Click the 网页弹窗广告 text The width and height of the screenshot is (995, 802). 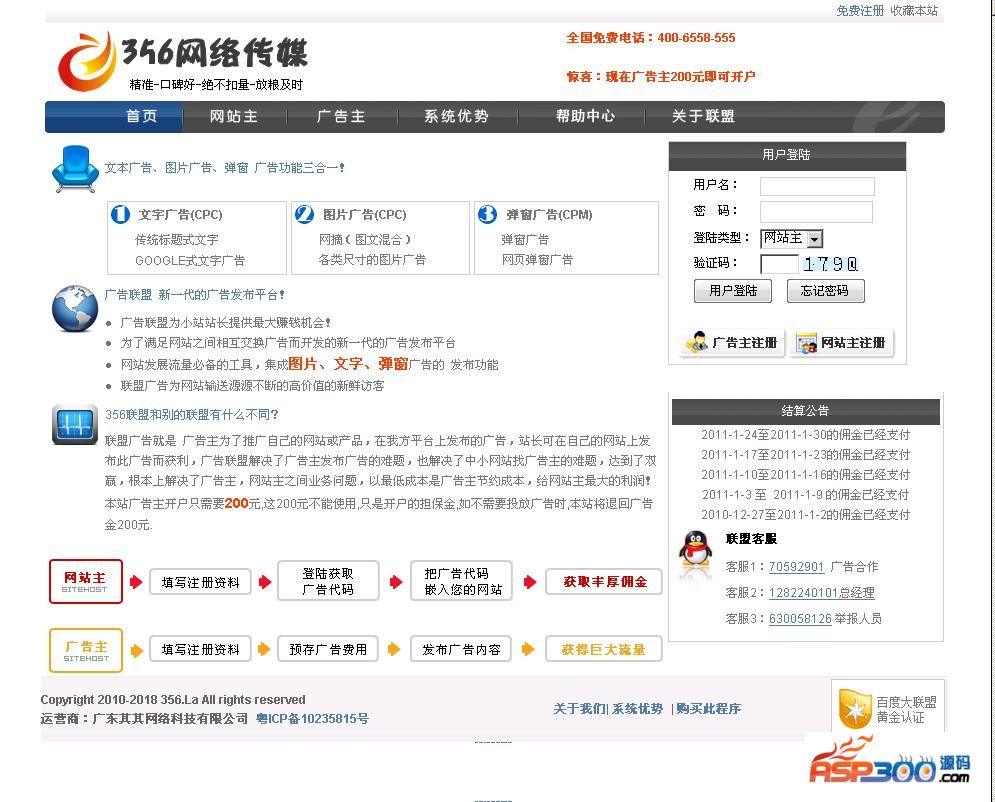(537, 260)
